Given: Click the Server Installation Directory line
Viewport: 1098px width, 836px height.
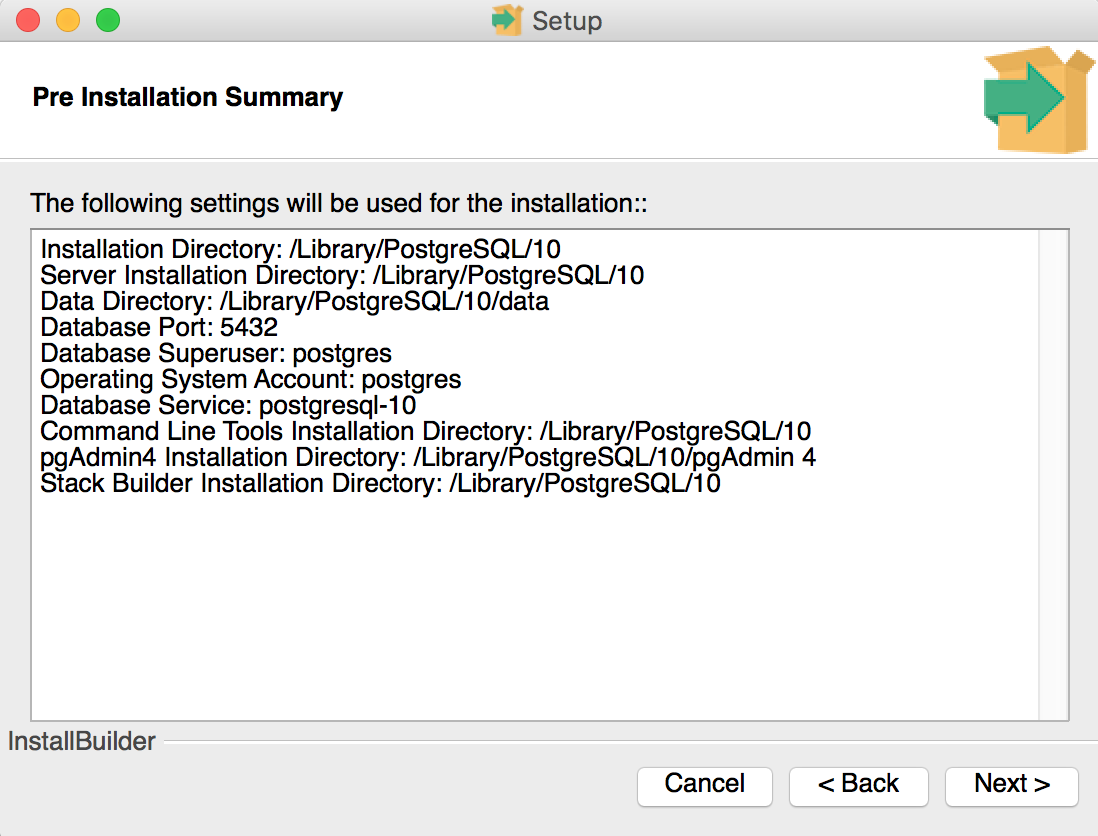Looking at the screenshot, I should pos(342,275).
